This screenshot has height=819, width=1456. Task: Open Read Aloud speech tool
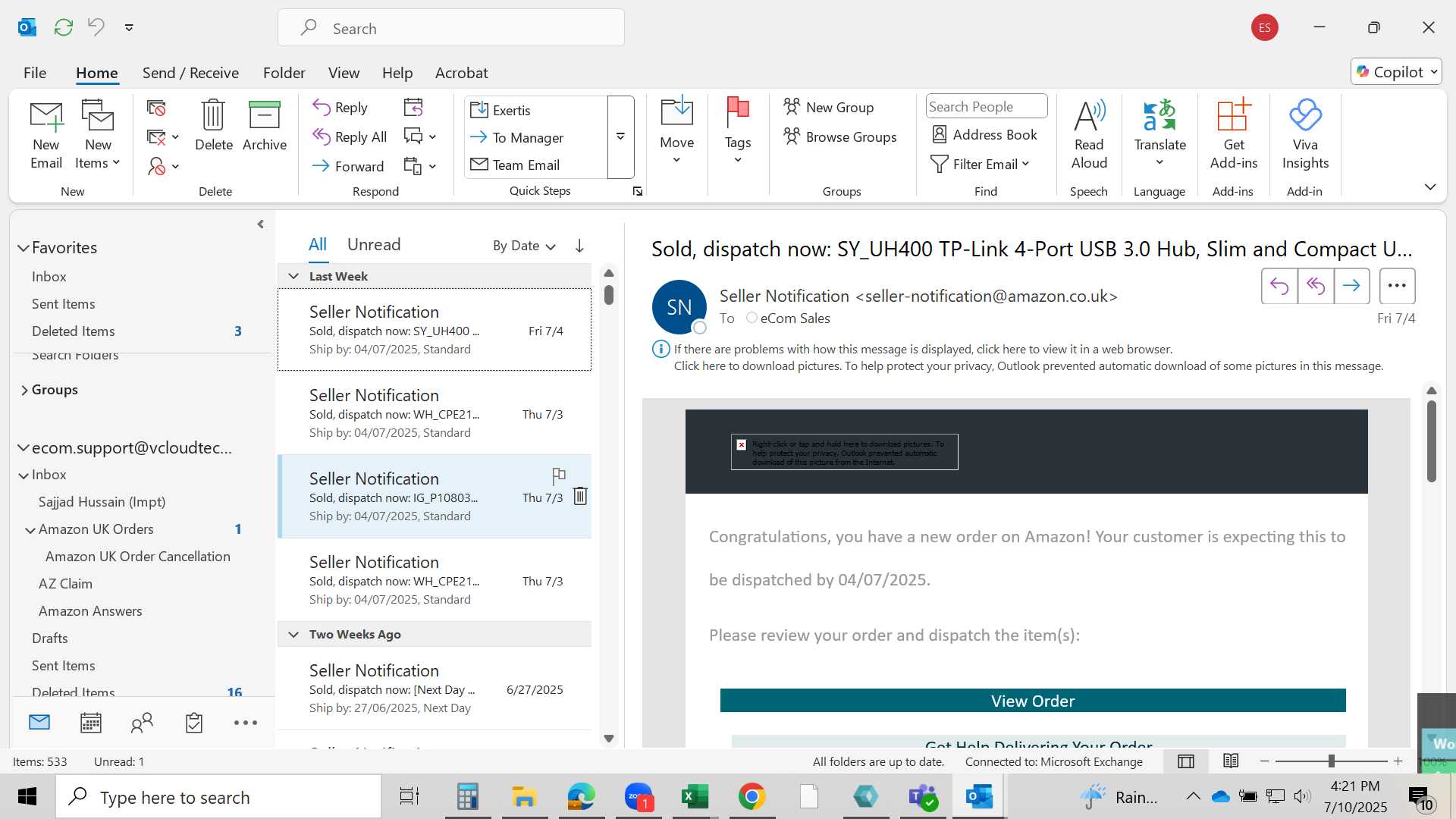tap(1090, 134)
